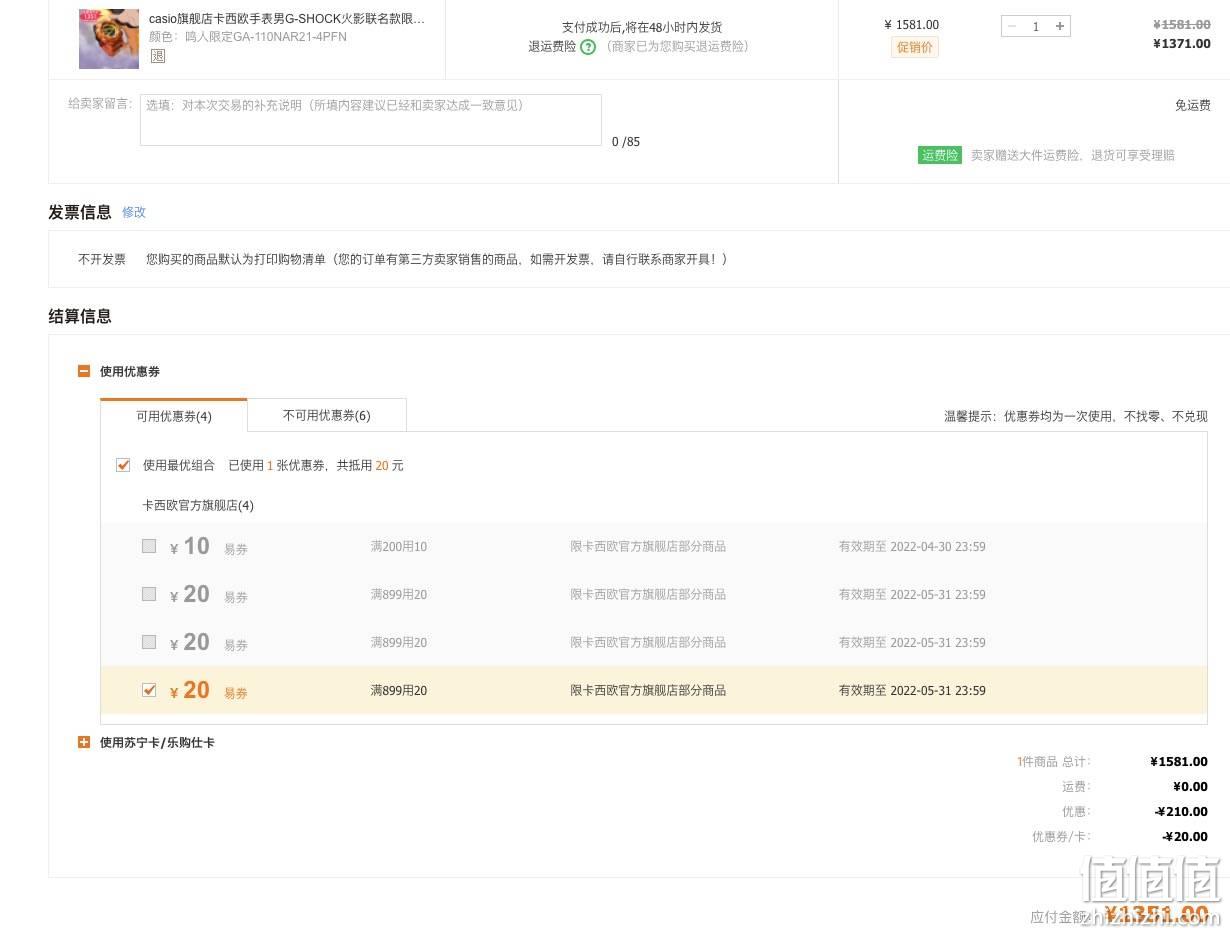Click 修改 next to 发票信息

pos(134,212)
